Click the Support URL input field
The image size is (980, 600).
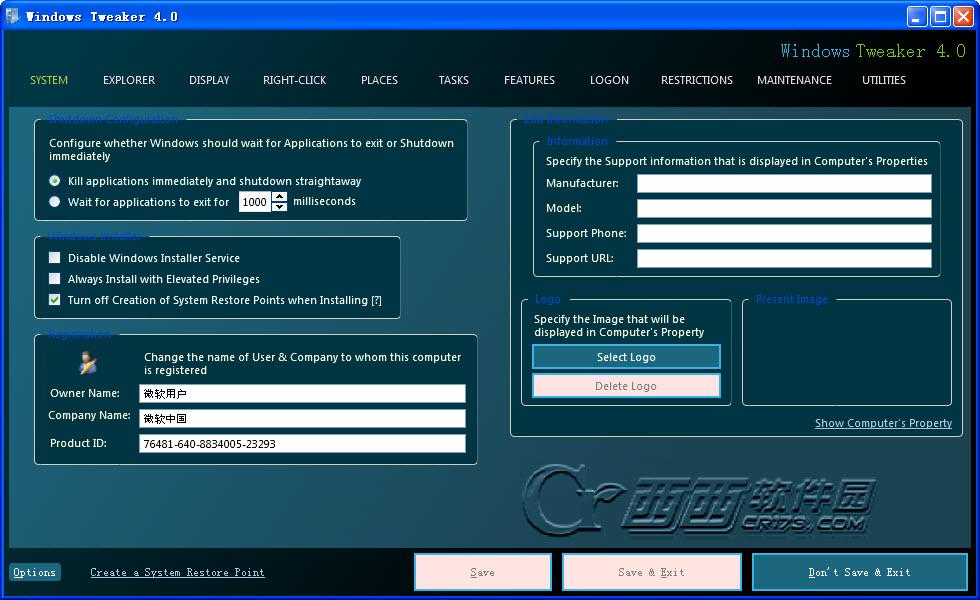pos(784,258)
